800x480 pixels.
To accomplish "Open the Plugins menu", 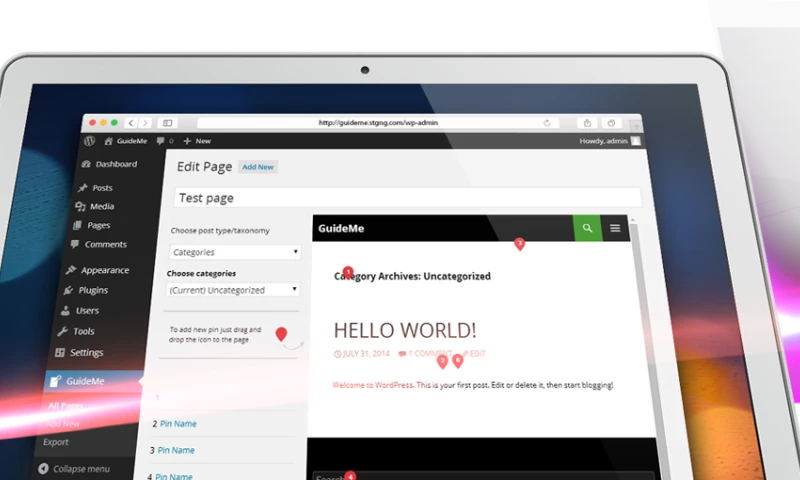I will [86, 290].
